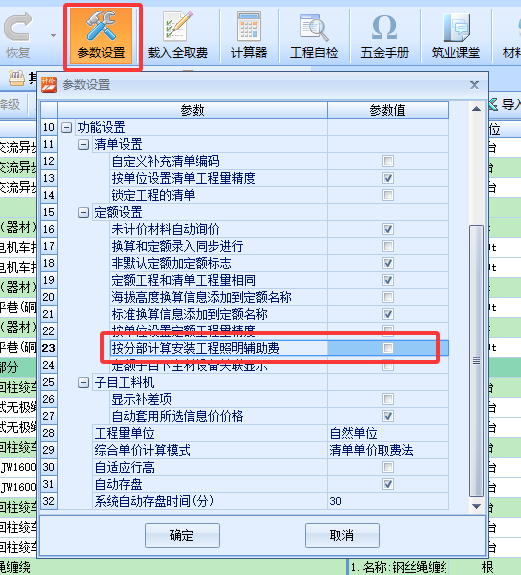The height and width of the screenshot is (575, 521).
Task: Uncheck 未计价材料自动询价 option
Action: click(388, 229)
